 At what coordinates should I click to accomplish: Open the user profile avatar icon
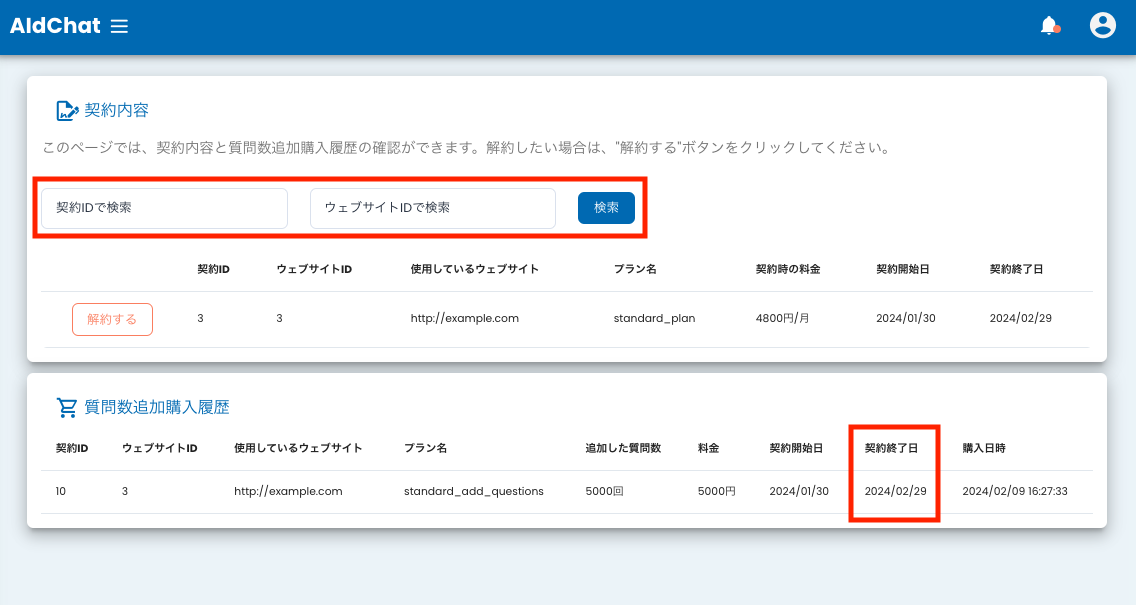coord(1103,25)
